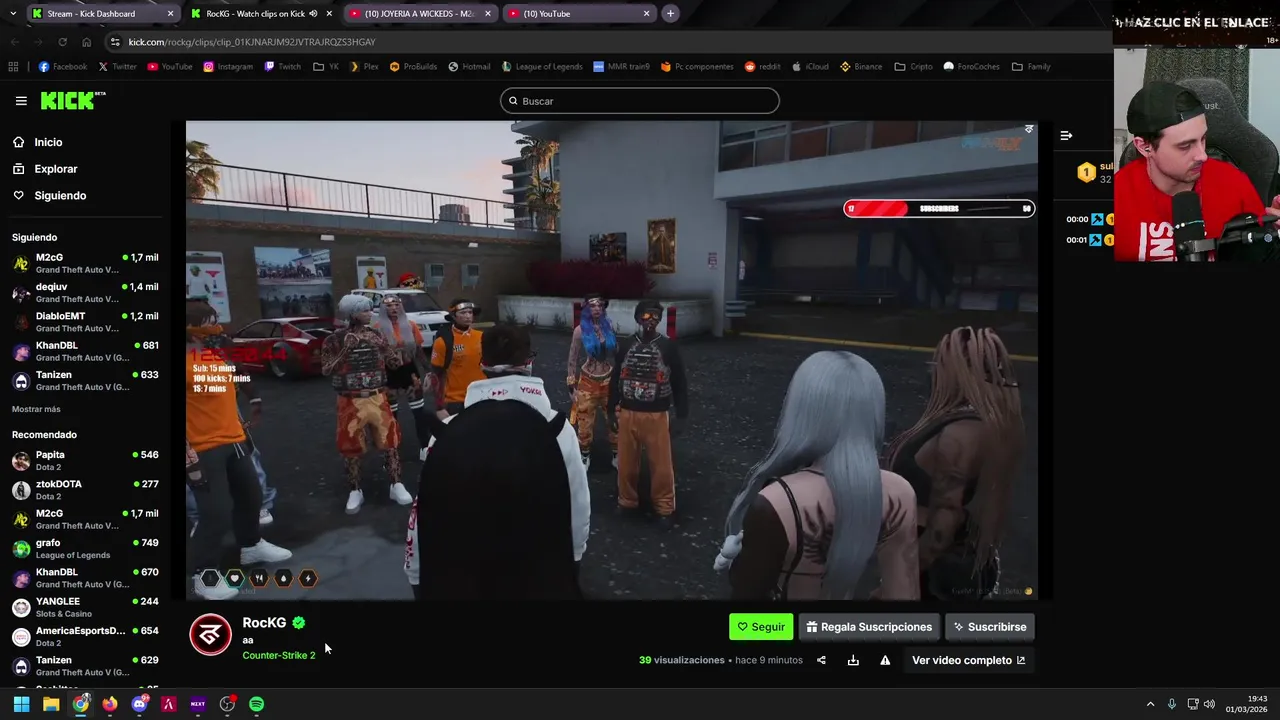Open Twitter bookmark
The width and height of the screenshot is (1280, 720).
click(x=117, y=67)
